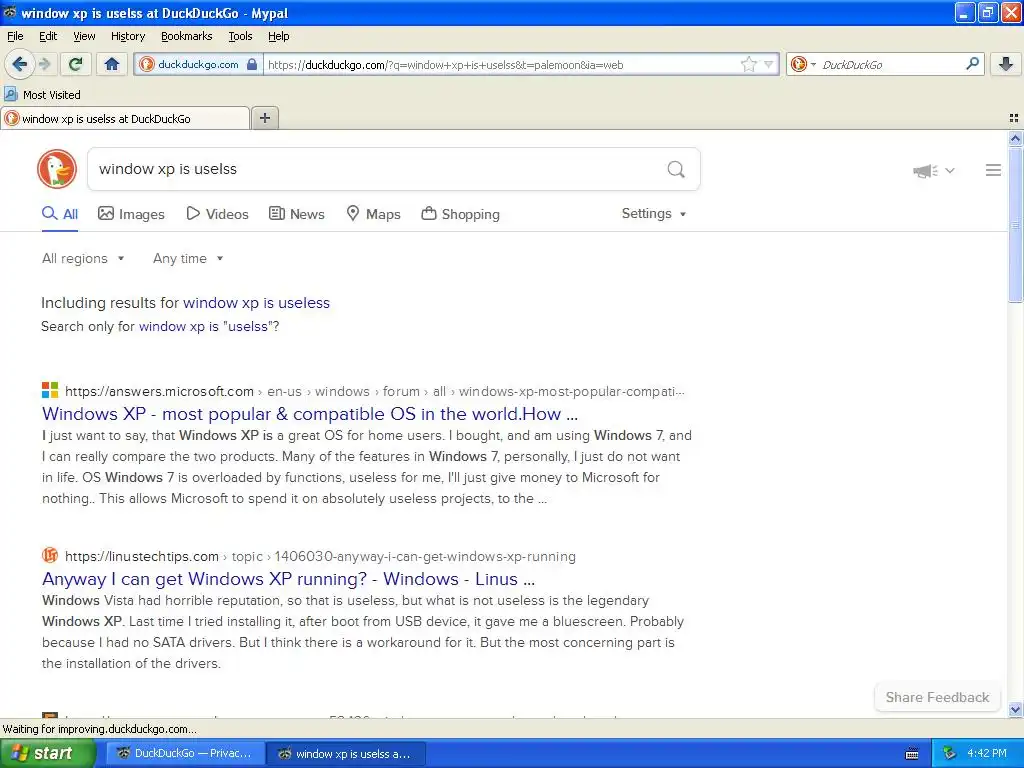Open the Bookmarks menu
The image size is (1024, 768).
coord(186,36)
